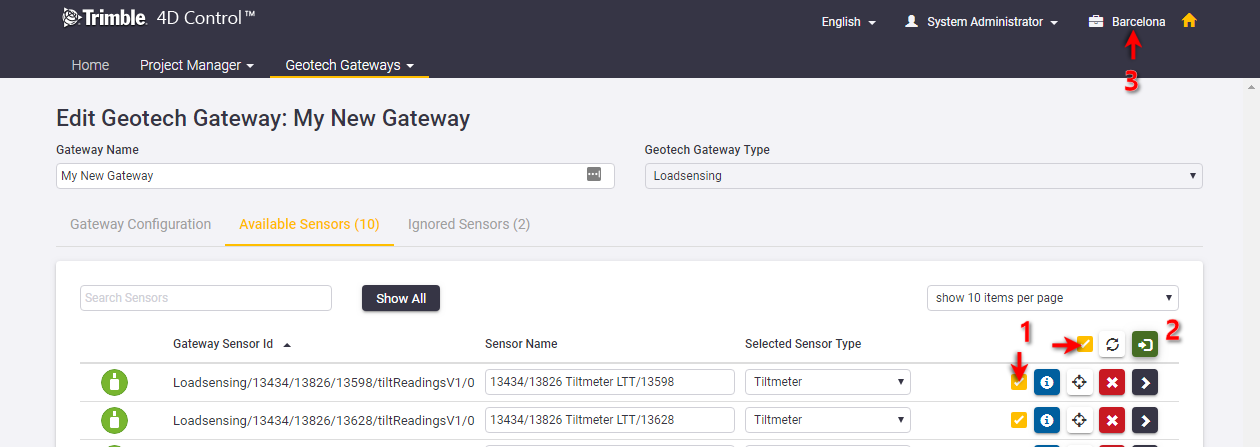Image resolution: width=1260 pixels, height=447 pixels.
Task: Open System Administrator user menu
Action: point(981,22)
